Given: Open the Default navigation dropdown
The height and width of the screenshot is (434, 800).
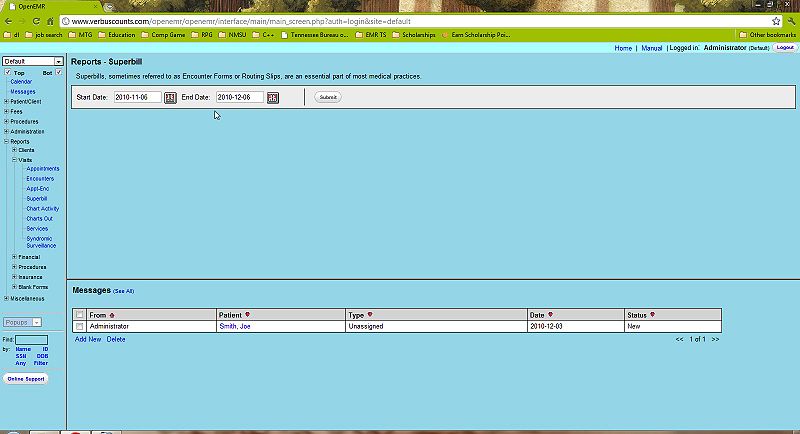Looking at the screenshot, I should point(33,61).
